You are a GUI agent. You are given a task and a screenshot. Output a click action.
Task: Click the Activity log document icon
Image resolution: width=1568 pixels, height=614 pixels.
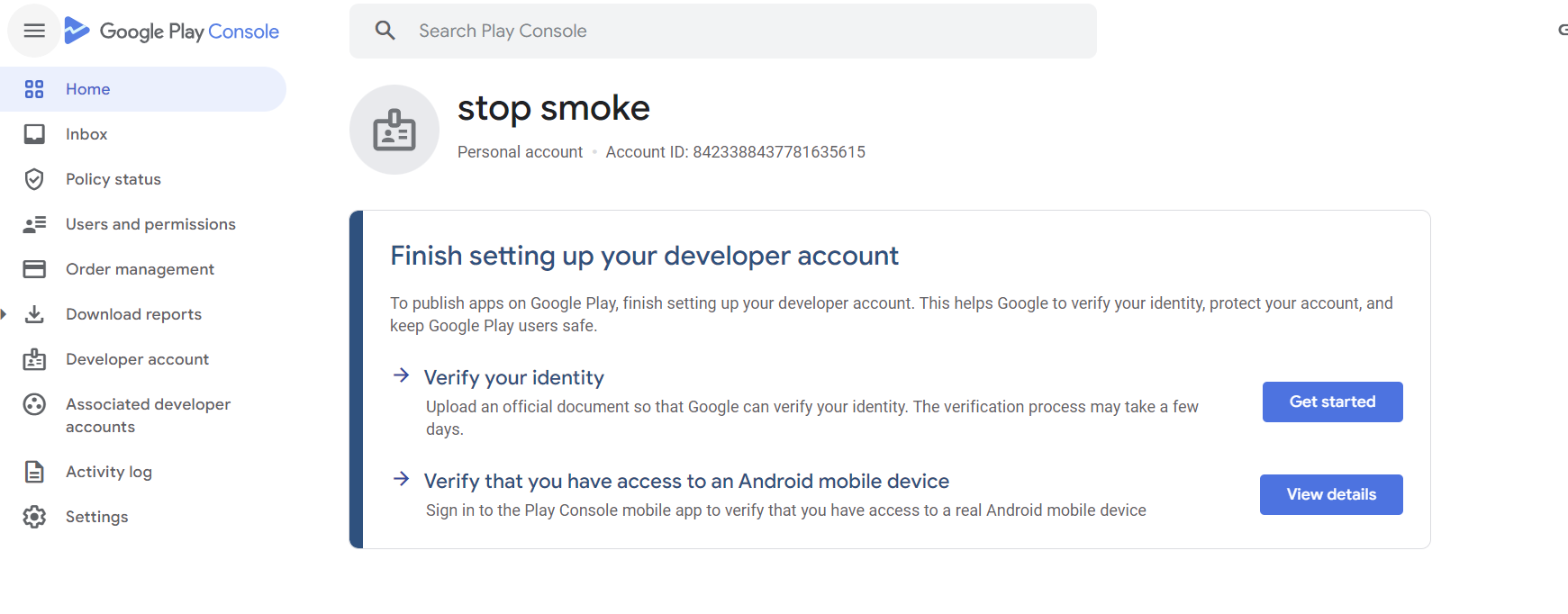point(34,472)
